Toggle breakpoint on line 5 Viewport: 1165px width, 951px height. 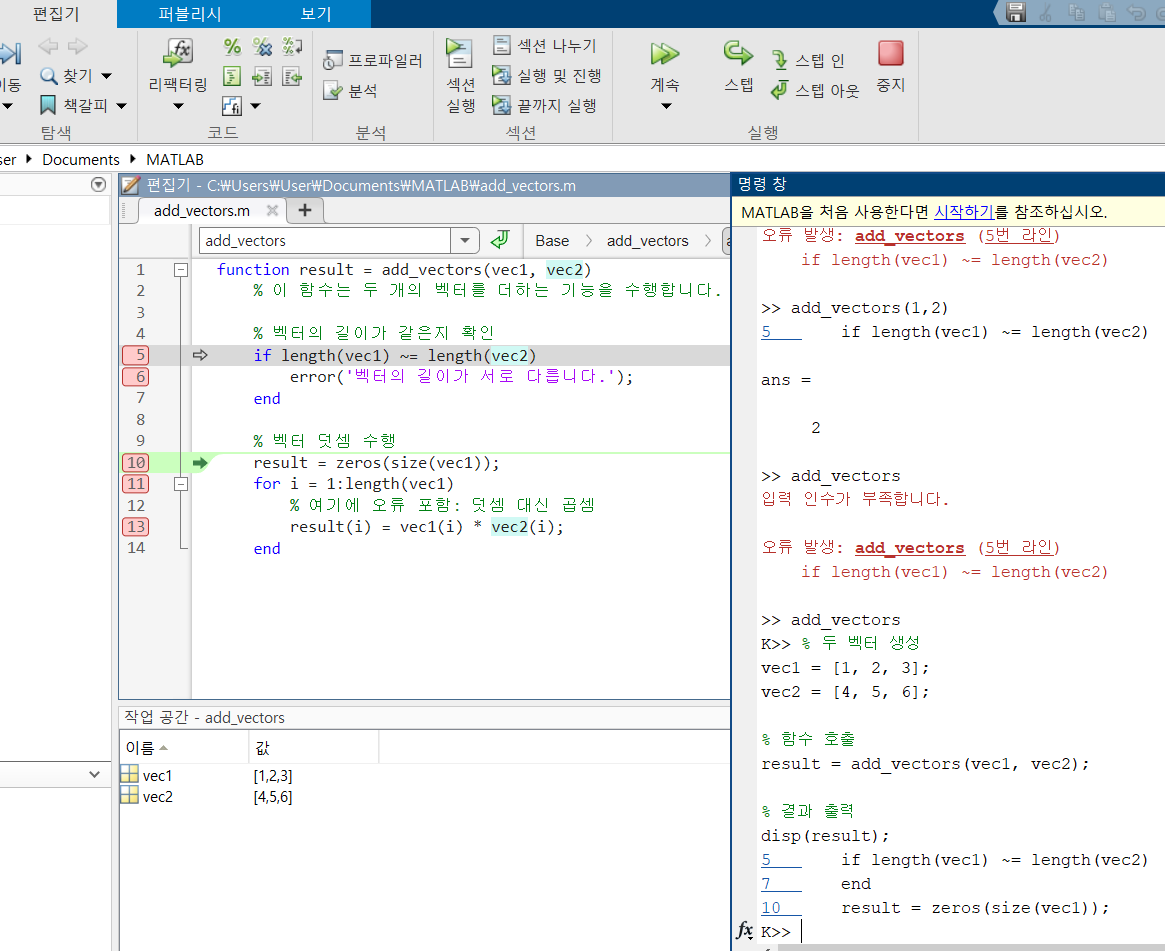[137, 355]
